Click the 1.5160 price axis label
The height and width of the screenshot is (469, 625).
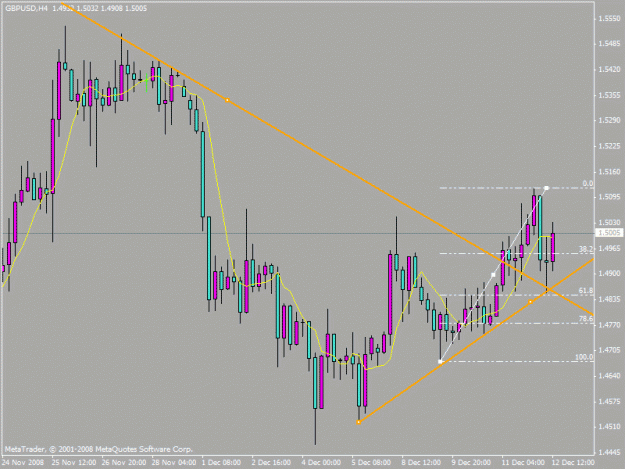(x=609, y=172)
